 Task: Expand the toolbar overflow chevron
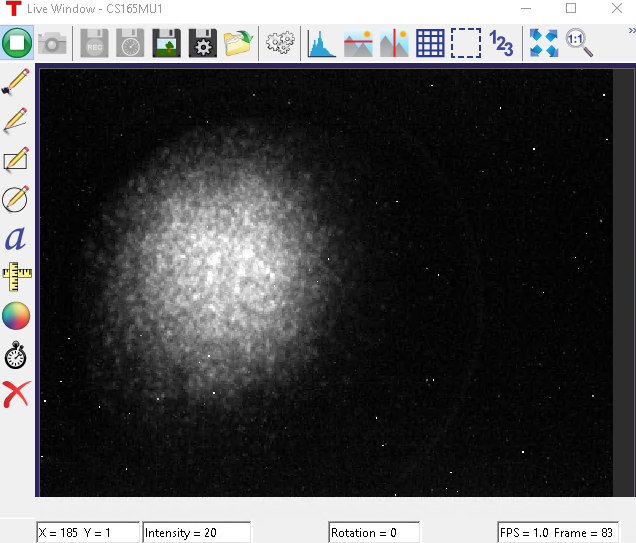pos(631,31)
